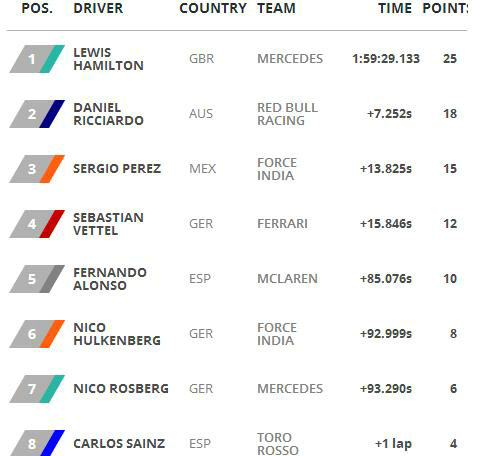Image resolution: width=477 pixels, height=456 pixels.
Task: Sort by the DRIVER column header
Action: pos(98,8)
